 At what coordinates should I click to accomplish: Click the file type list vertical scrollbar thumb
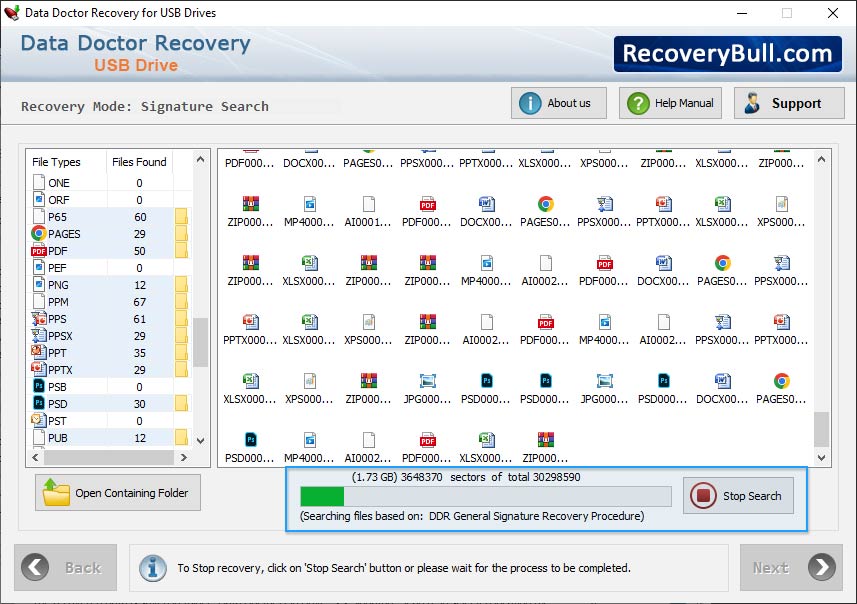(x=201, y=342)
